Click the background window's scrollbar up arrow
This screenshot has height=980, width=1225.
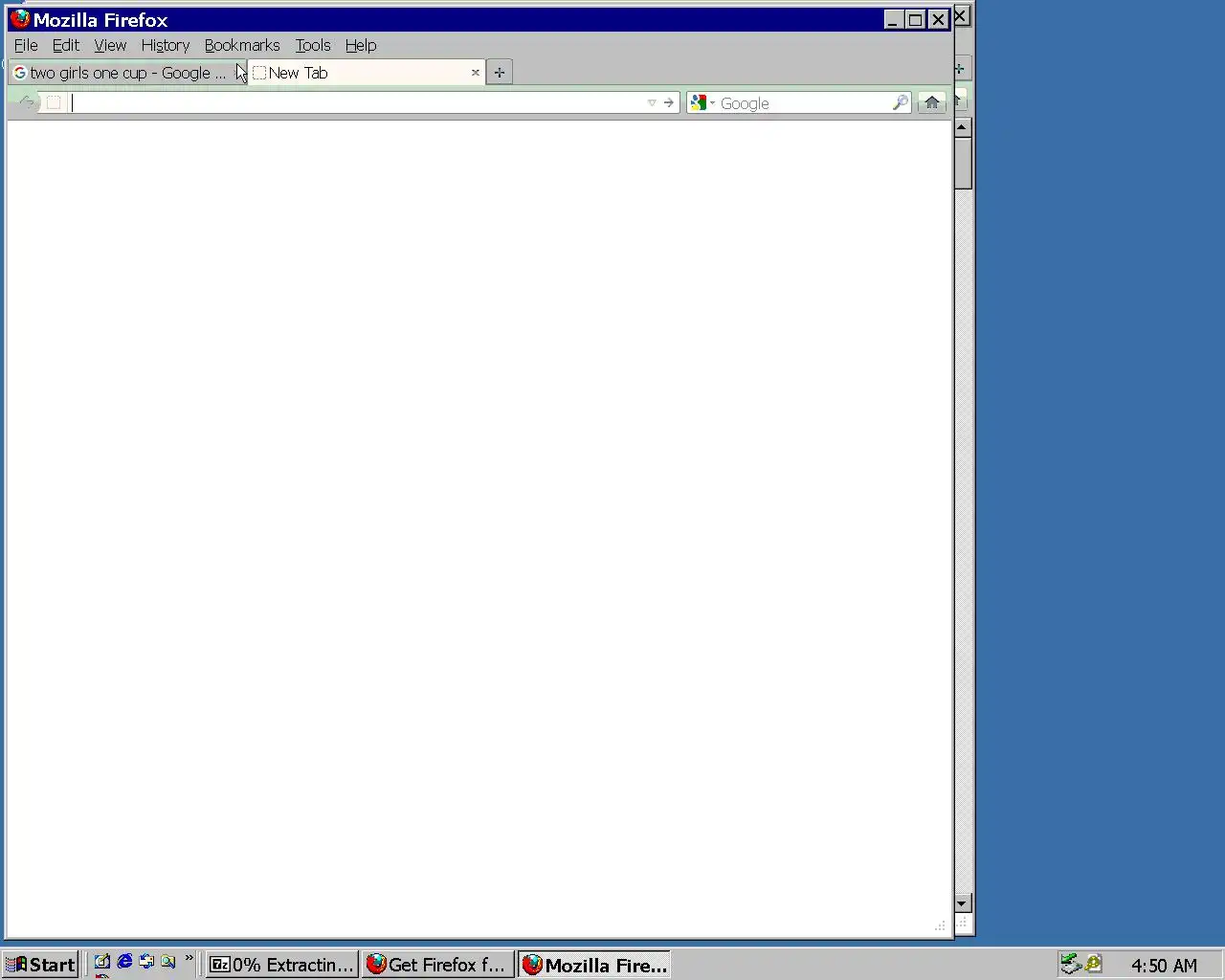point(963,127)
